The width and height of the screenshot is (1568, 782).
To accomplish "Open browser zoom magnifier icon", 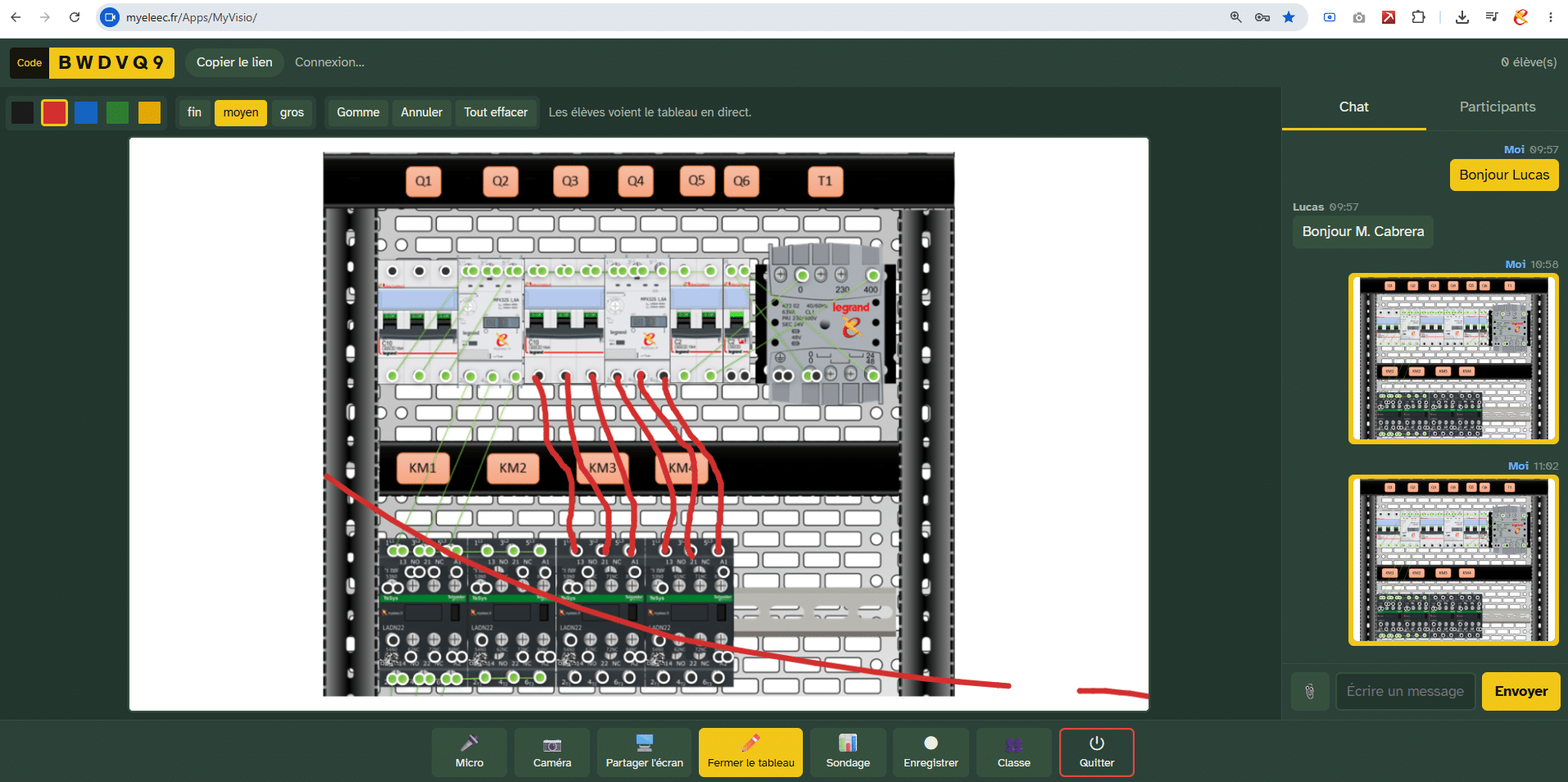I will coord(1235,17).
